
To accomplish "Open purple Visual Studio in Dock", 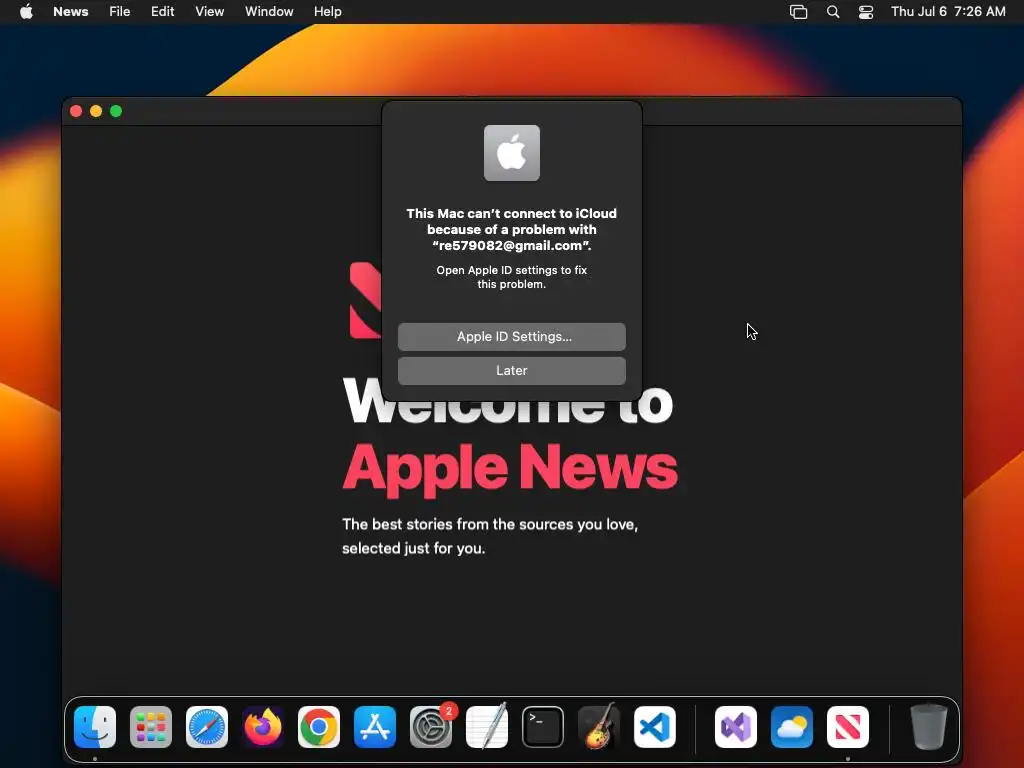I will (x=736, y=727).
